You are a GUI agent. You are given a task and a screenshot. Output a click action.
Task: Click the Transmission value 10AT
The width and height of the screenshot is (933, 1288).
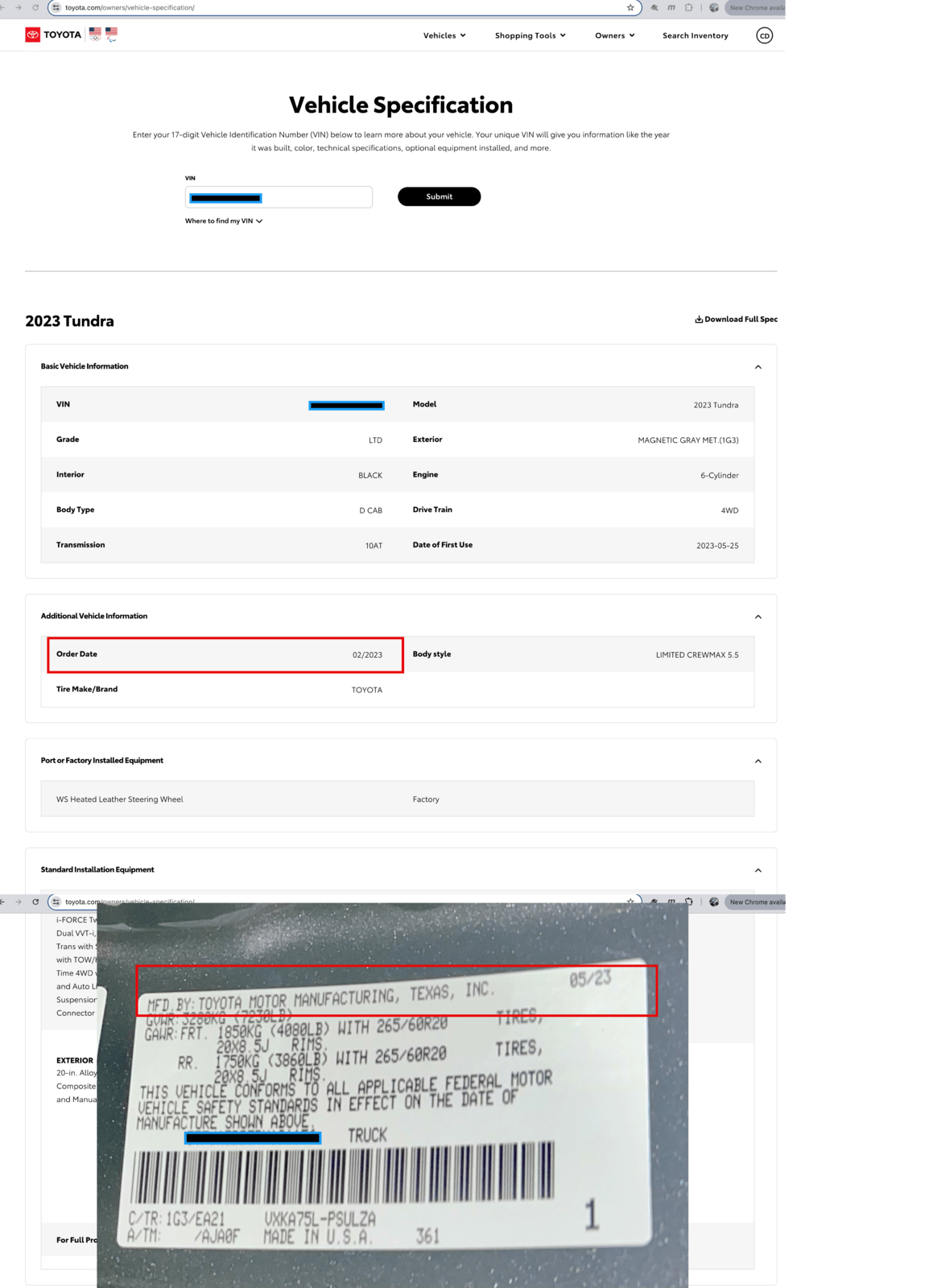pyautogui.click(x=374, y=546)
